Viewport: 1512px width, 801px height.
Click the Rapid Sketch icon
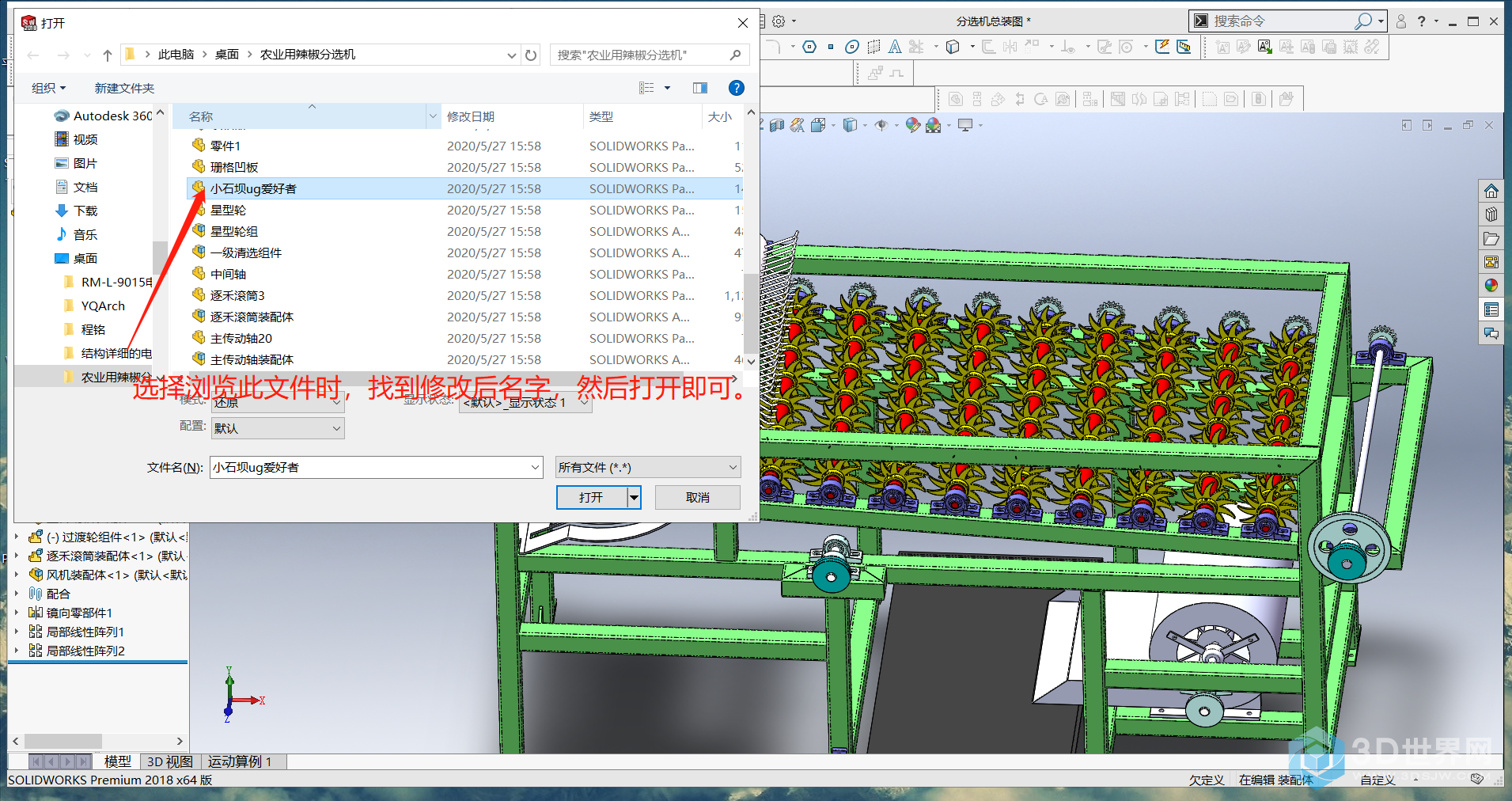point(1162,47)
